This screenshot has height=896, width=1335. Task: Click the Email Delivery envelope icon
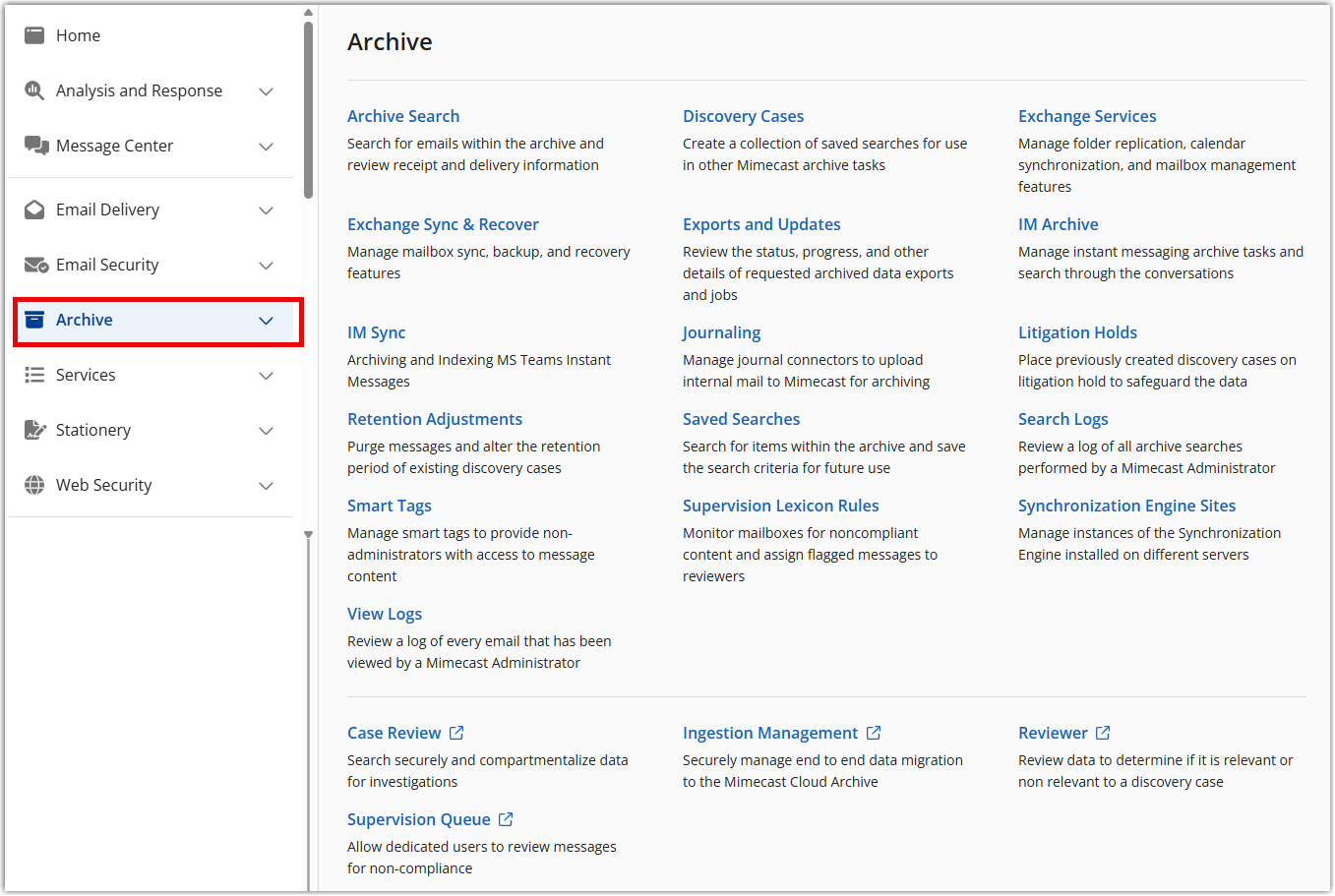(x=34, y=209)
